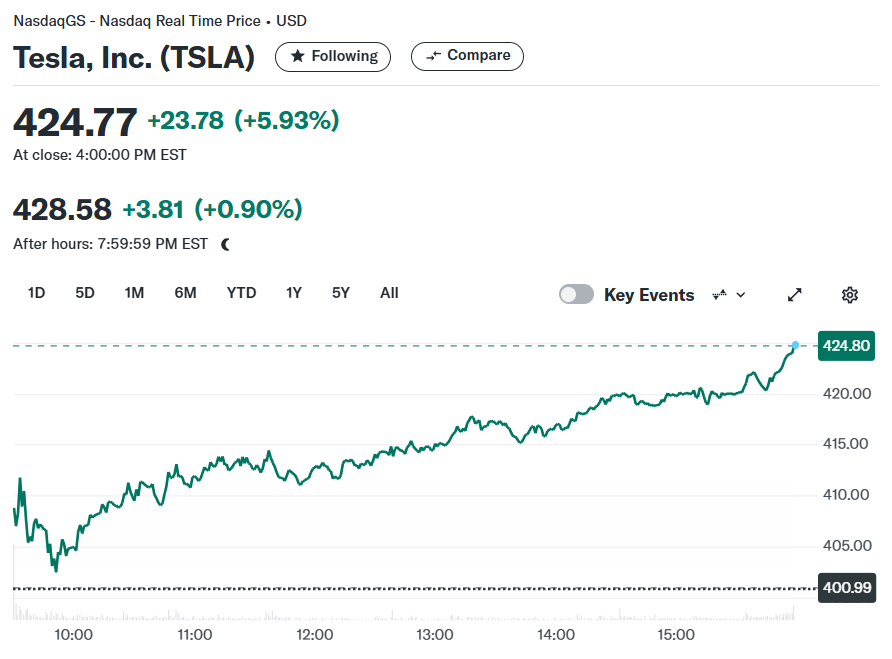Click the 14:00 time axis label
The width and height of the screenshot is (892, 659).
coord(556,635)
